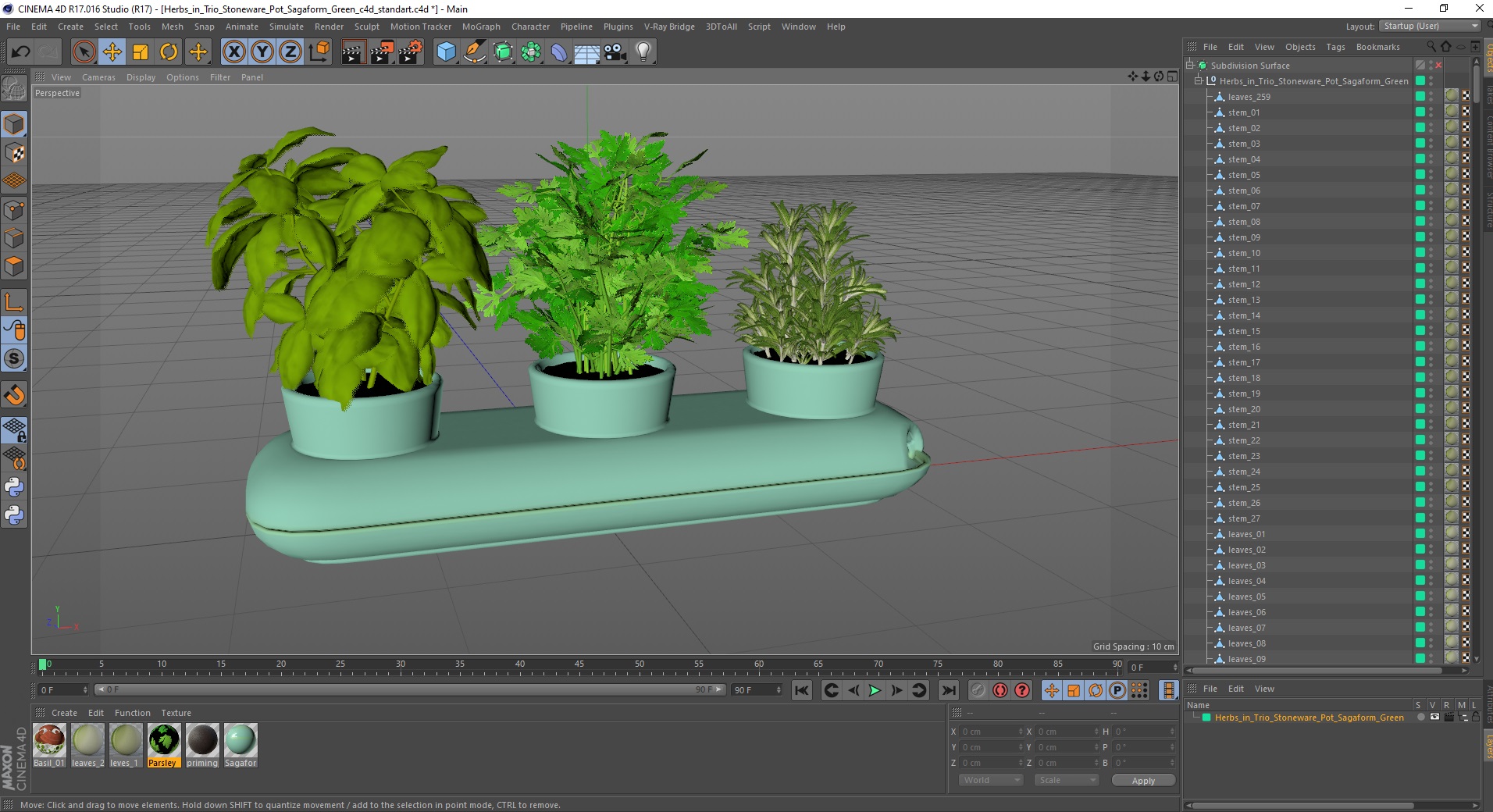The image size is (1493, 812).
Task: Open the File menu
Action: (x=13, y=27)
